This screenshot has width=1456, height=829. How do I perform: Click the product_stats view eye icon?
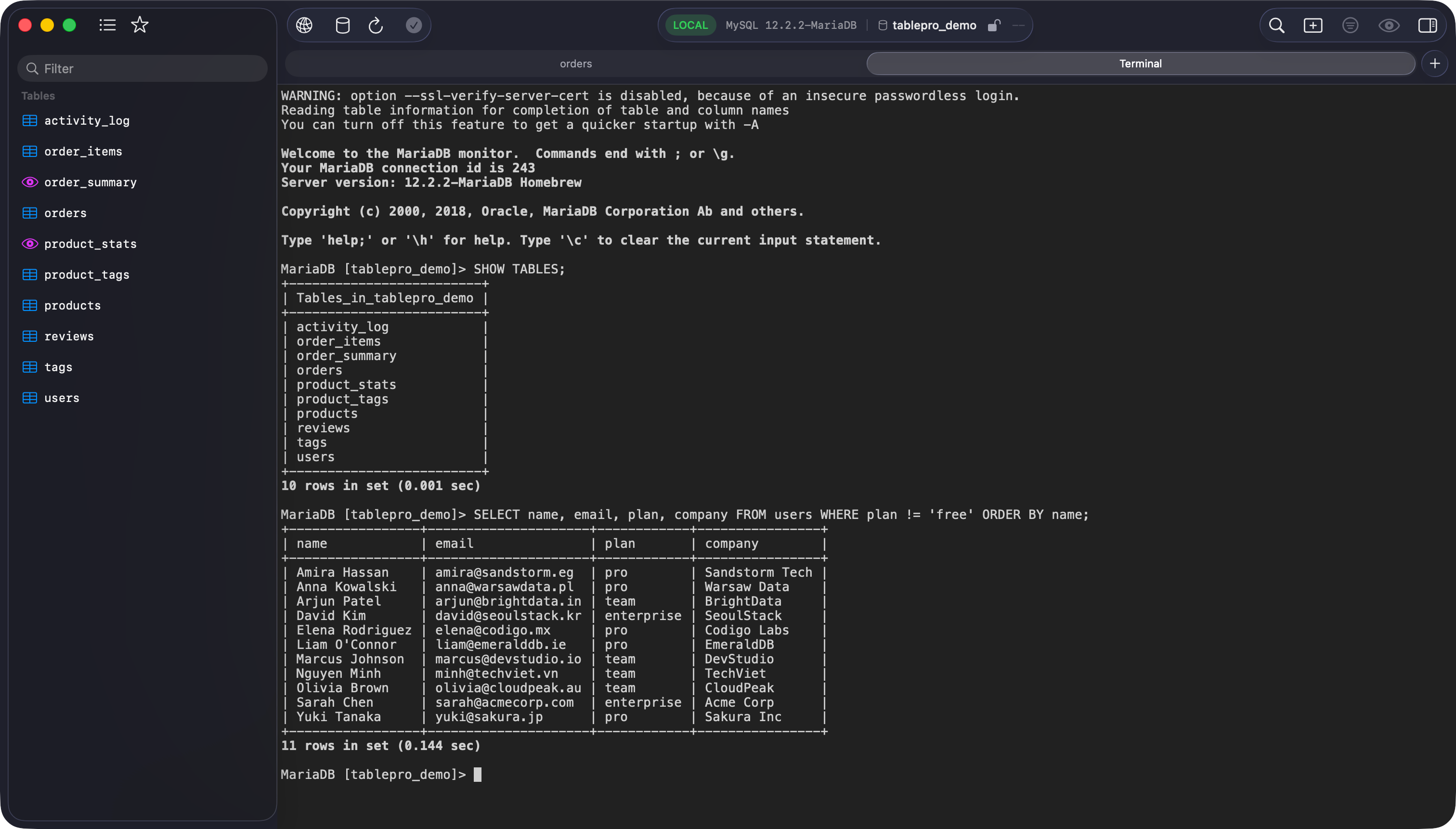(29, 244)
